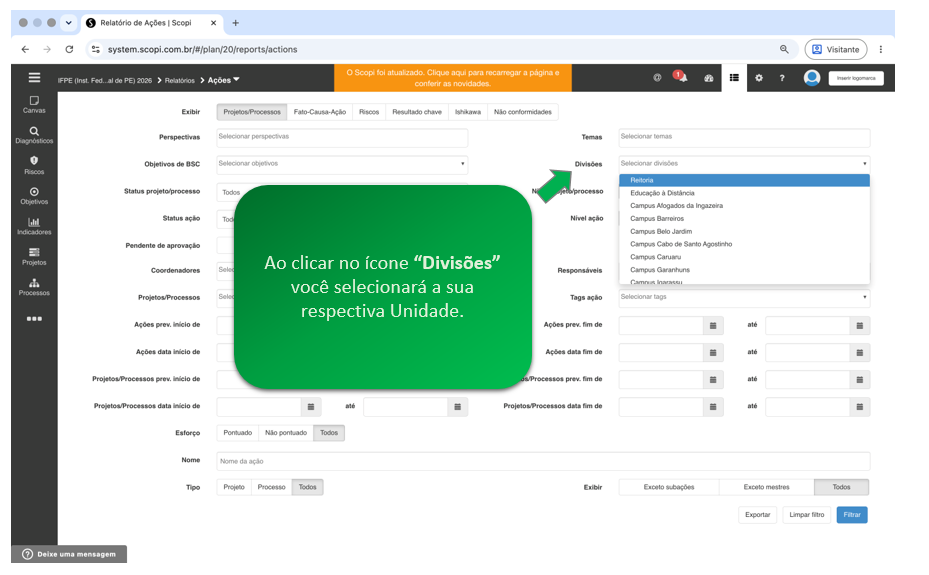Switch to the Fato-Causa-Ação tab

click(319, 112)
